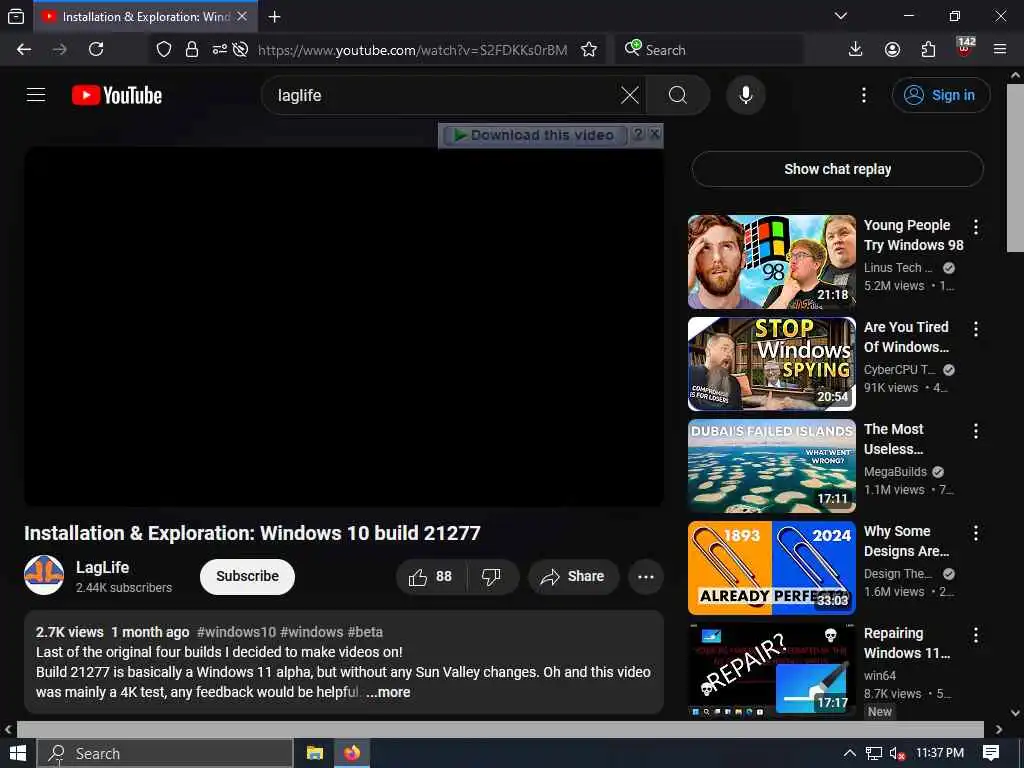Select the Installation & Exploration tab
Screen dimensions: 1024x768
[x=145, y=17]
